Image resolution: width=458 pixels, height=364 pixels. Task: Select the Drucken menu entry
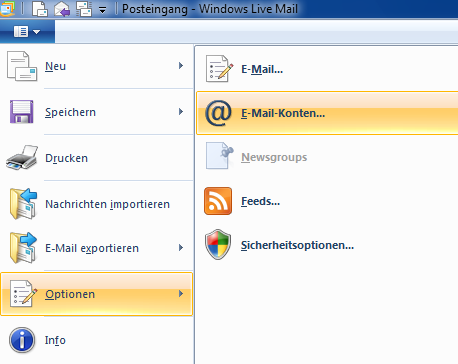tap(97, 158)
